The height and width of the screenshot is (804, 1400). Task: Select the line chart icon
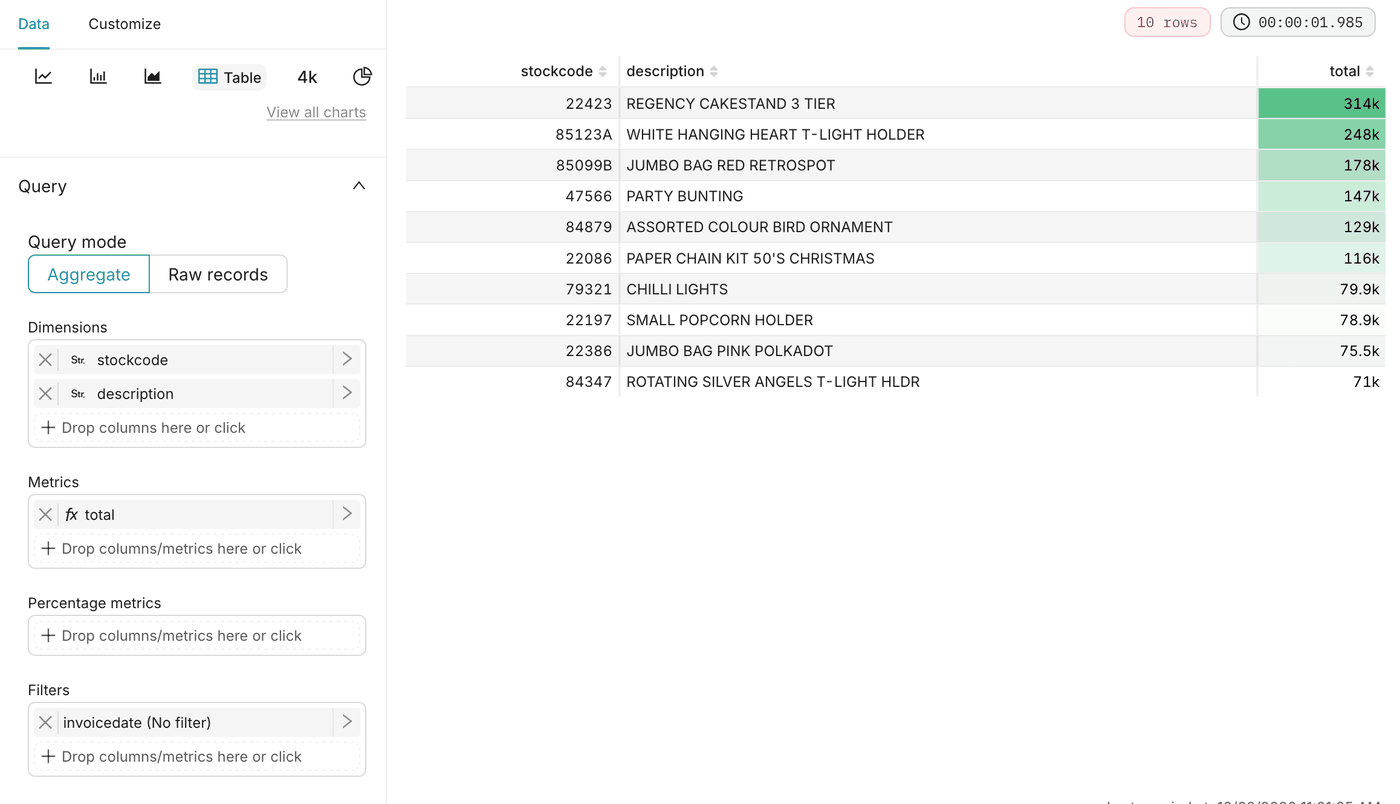tap(43, 77)
